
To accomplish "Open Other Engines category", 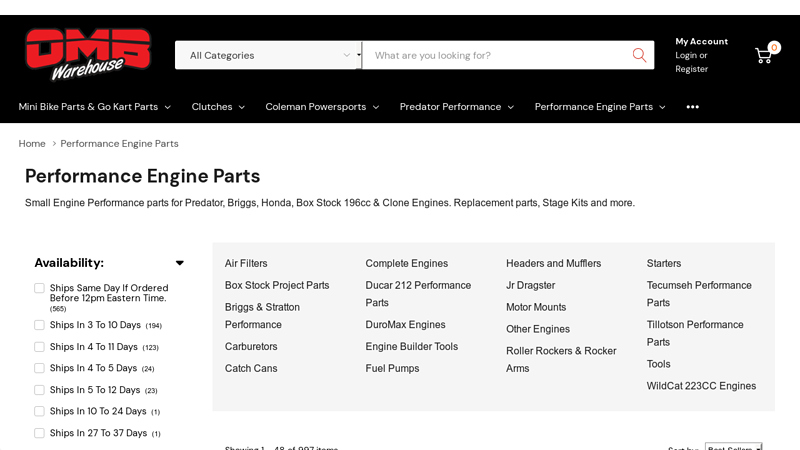I will pyautogui.click(x=538, y=329).
